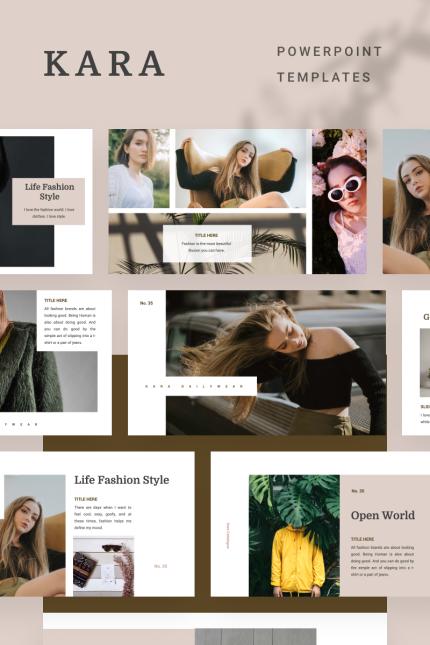430x645 pixels.
Task: Click the spaced "KARA DAILYWEAR" caption strip
Action: tap(194, 386)
